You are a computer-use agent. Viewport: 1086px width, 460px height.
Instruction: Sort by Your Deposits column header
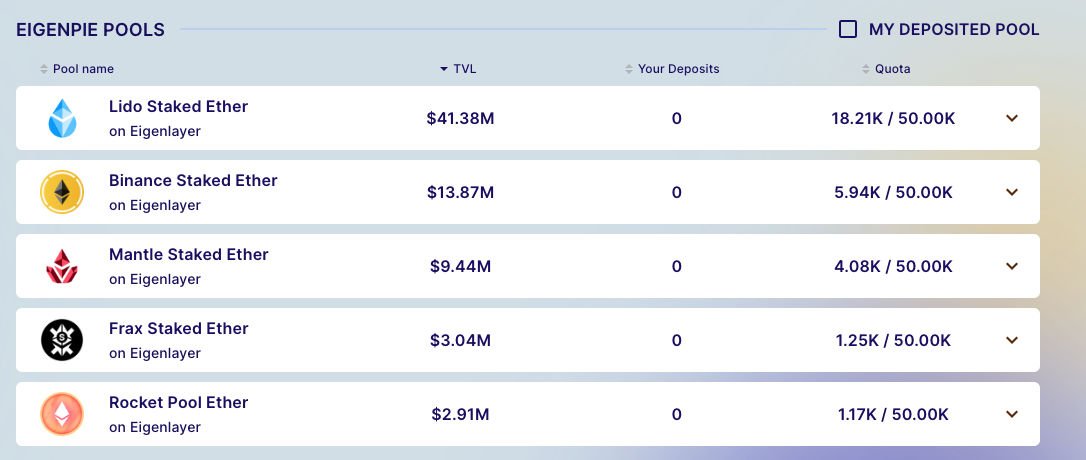[x=678, y=69]
